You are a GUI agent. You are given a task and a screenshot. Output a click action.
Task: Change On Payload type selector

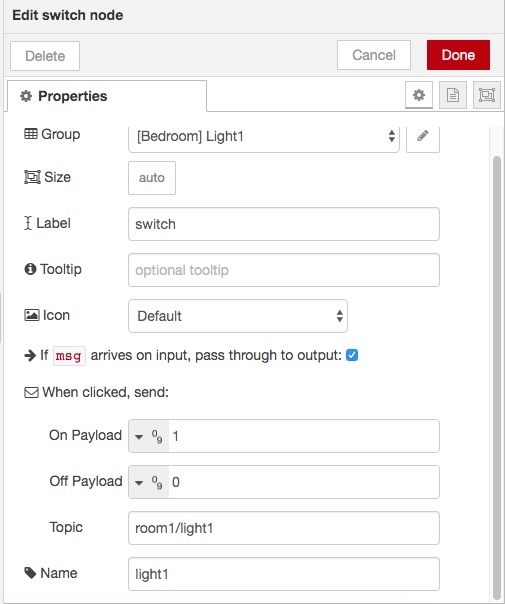coord(148,436)
